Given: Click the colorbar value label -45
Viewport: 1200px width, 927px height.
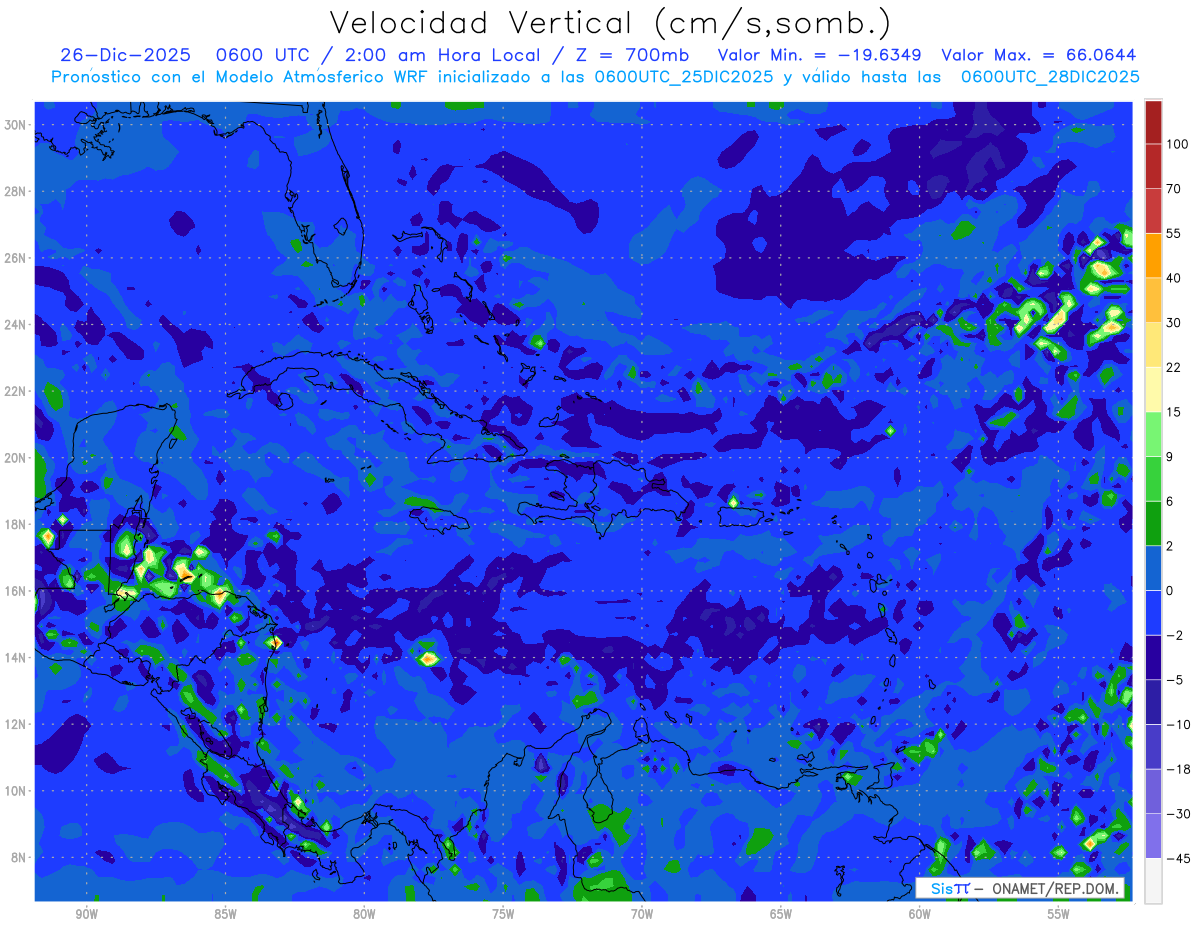Looking at the screenshot, I should tap(1177, 858).
